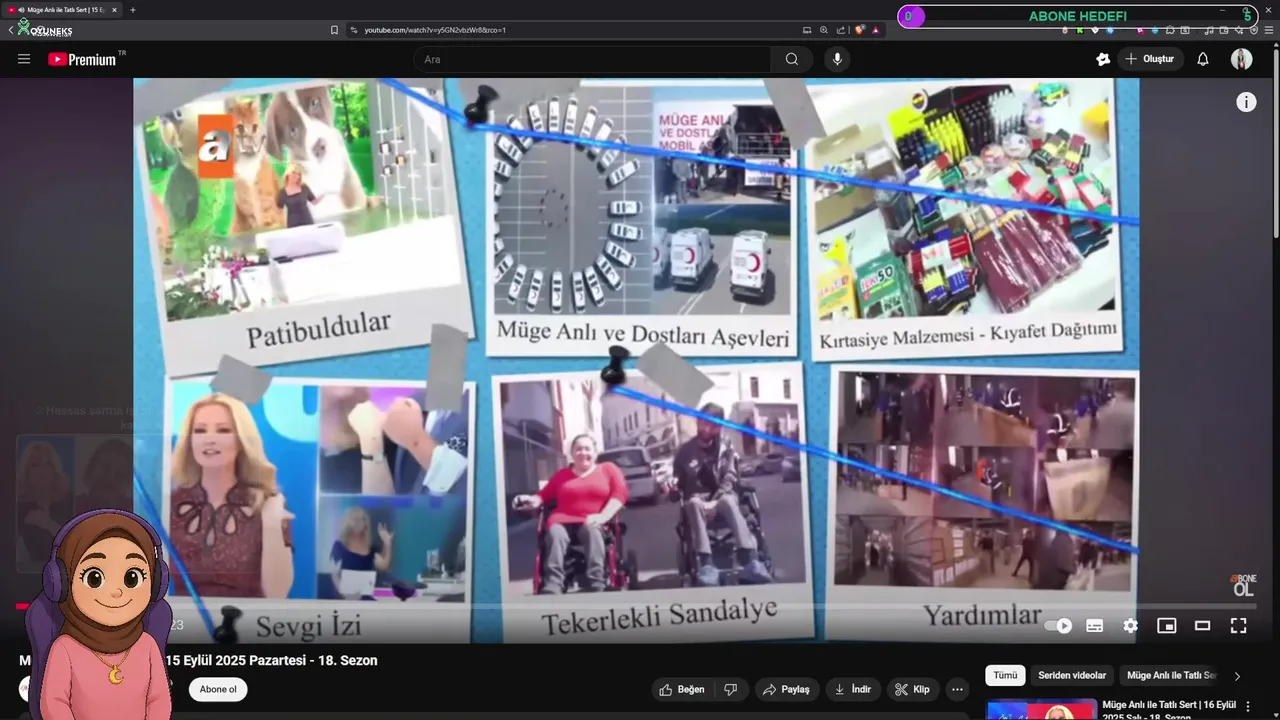Subscribe with Abone ol button
The height and width of the screenshot is (720, 1280).
pos(218,689)
